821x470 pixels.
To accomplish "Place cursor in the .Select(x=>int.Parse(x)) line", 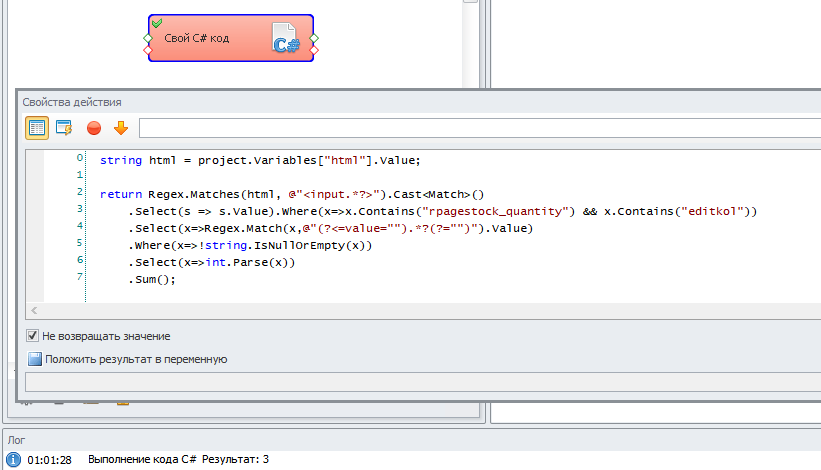I will [212, 262].
